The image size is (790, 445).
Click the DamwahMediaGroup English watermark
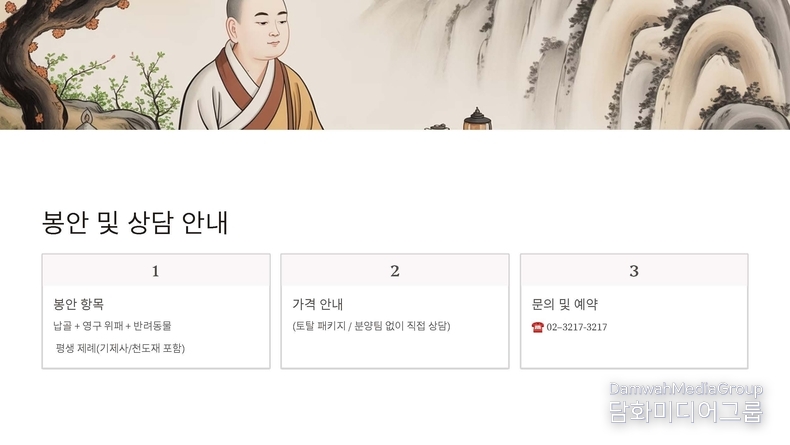(686, 389)
